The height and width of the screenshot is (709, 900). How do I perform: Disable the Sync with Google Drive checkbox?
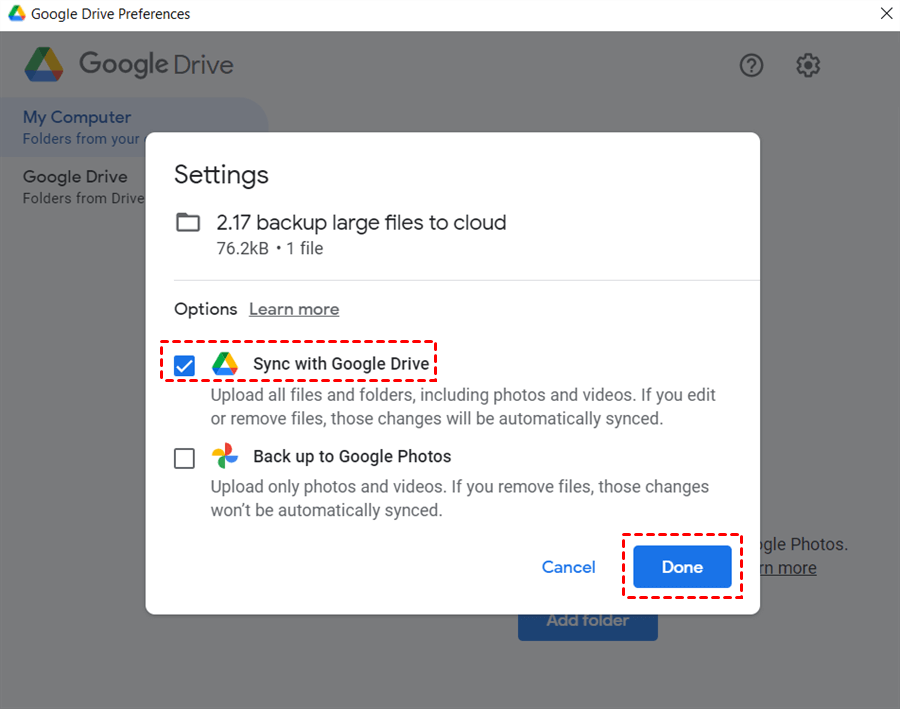[x=184, y=364]
